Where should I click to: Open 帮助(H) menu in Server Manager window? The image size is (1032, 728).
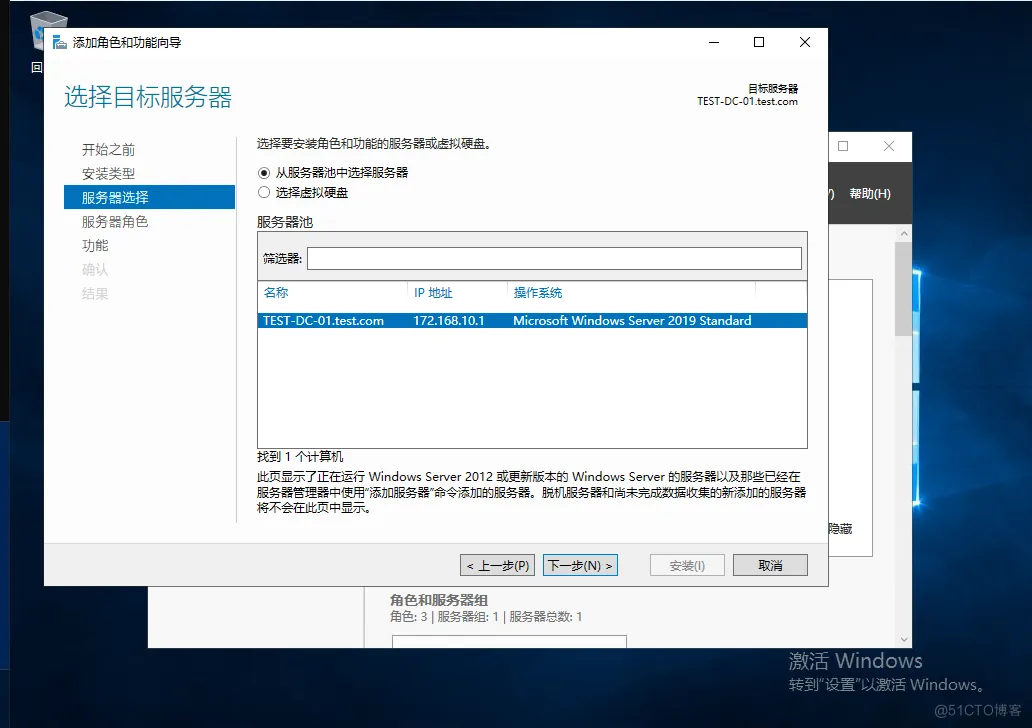[x=869, y=194]
